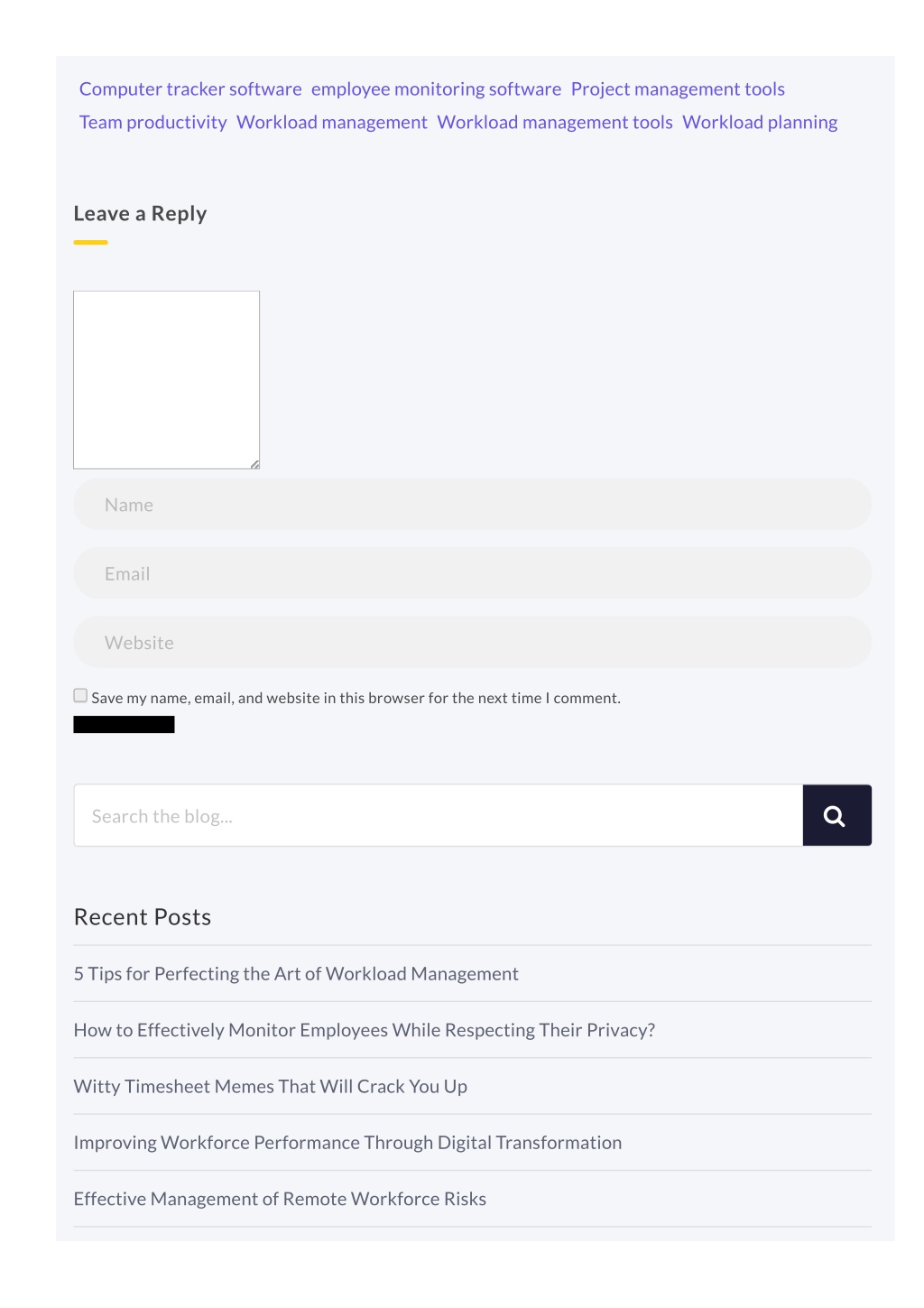Click the Email input field
924x1308 pixels.
472,573
